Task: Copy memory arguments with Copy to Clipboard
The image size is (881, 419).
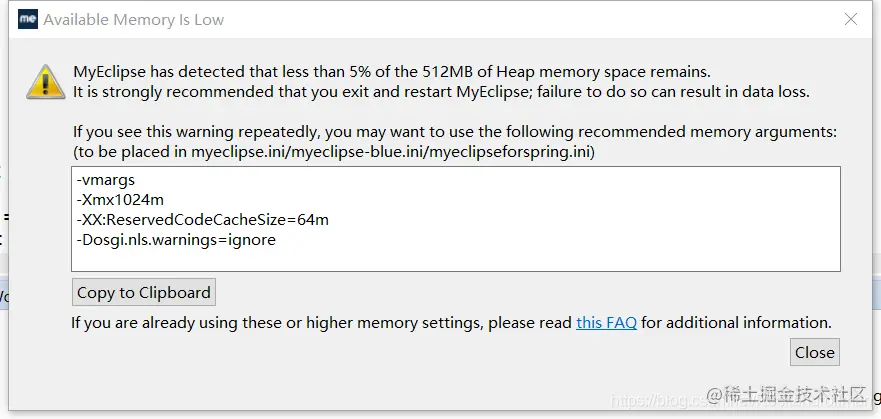Action: tap(144, 292)
